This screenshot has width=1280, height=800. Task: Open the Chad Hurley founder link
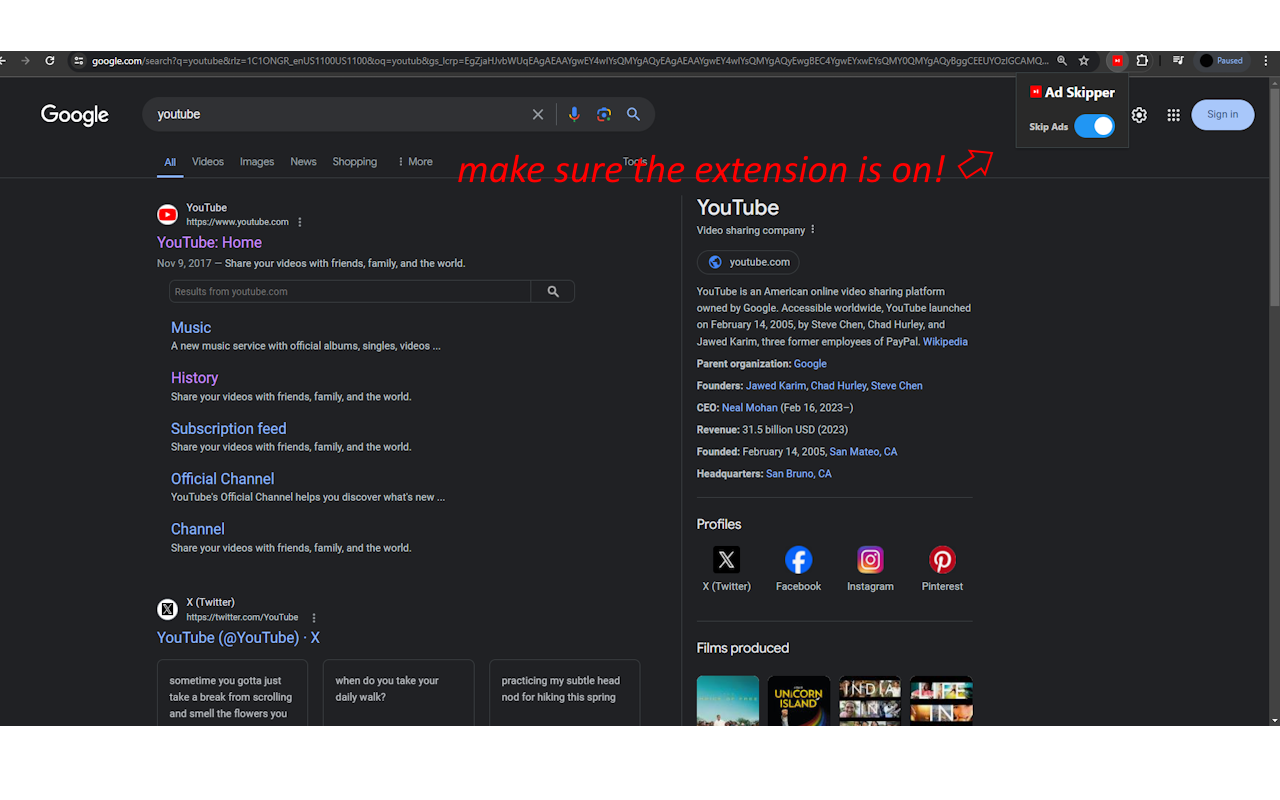pos(839,386)
